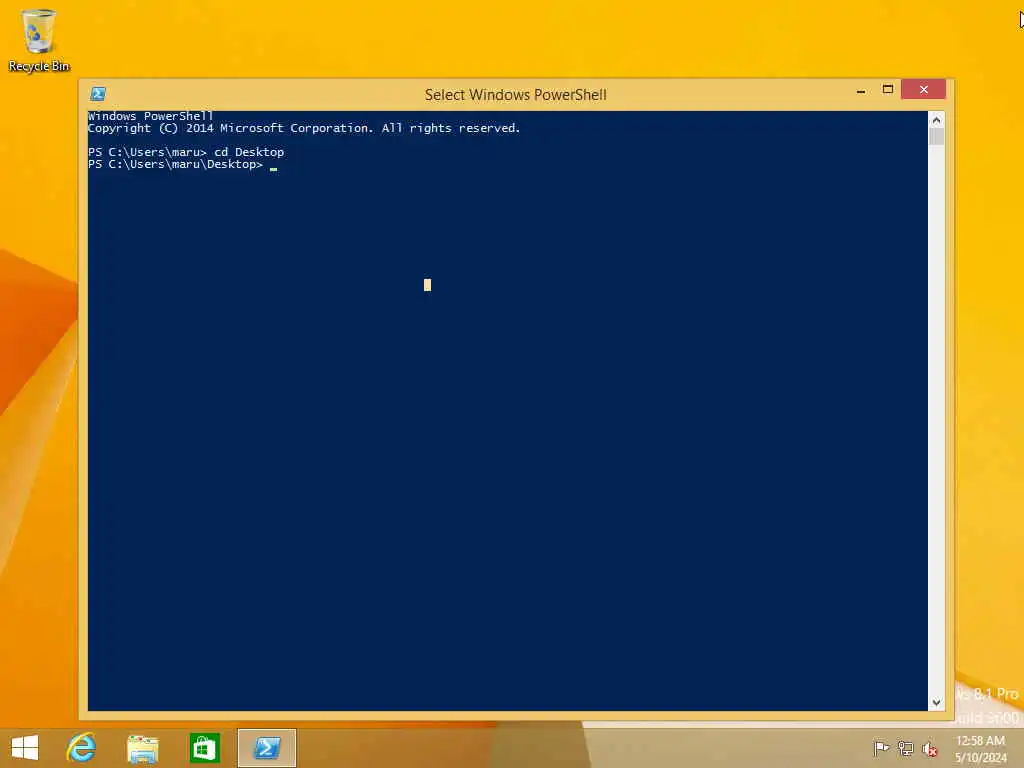The image size is (1024, 768).
Task: Maximize the PowerShell window
Action: [x=888, y=89]
